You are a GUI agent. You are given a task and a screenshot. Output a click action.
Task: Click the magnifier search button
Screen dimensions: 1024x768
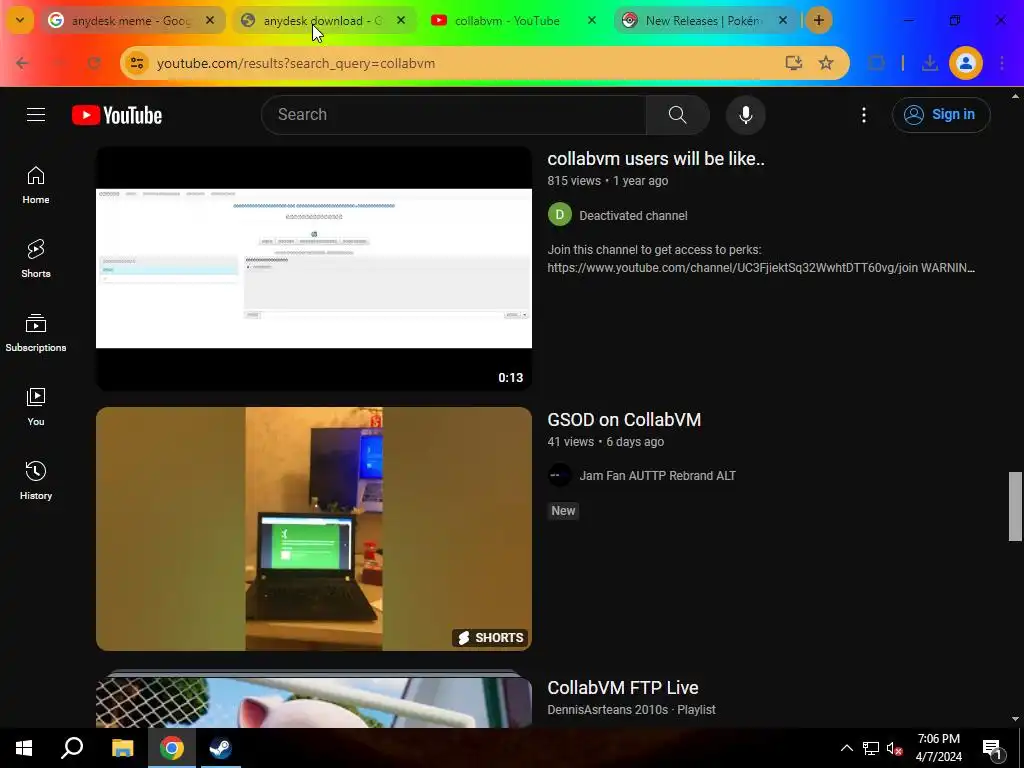pyautogui.click(x=677, y=115)
